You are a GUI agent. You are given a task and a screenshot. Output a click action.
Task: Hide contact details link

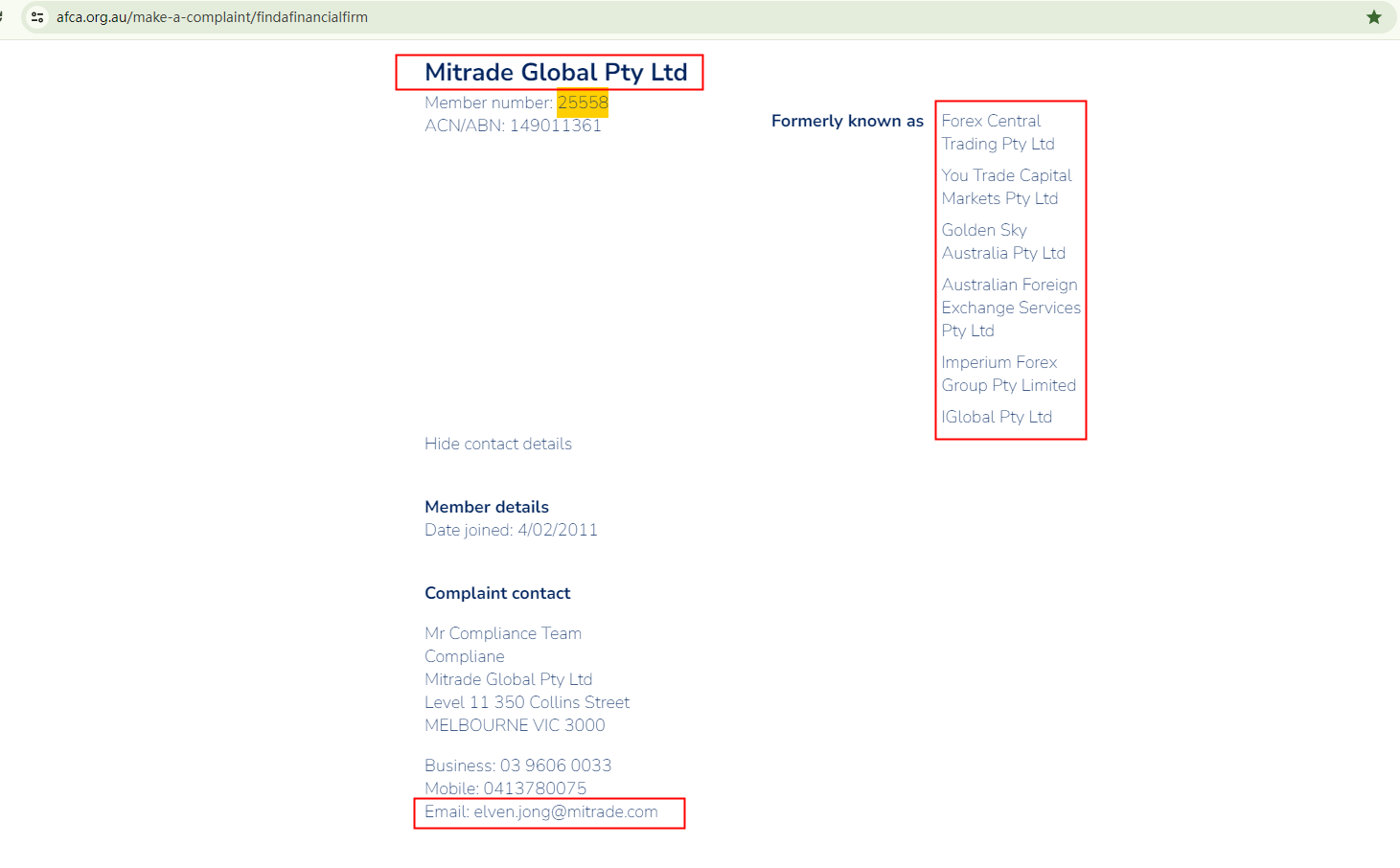pyautogui.click(x=498, y=444)
